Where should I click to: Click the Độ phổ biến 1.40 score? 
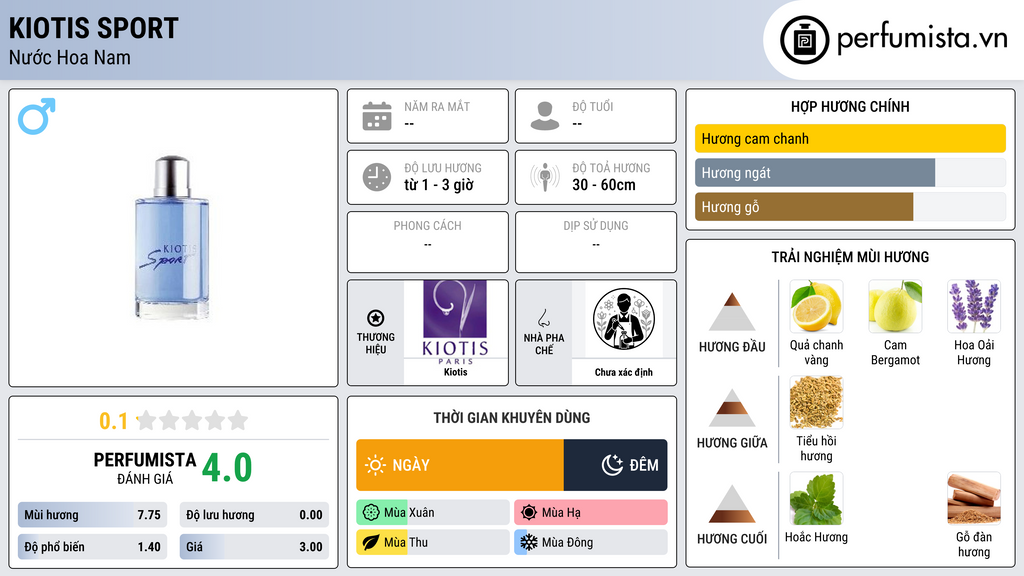pos(93,547)
